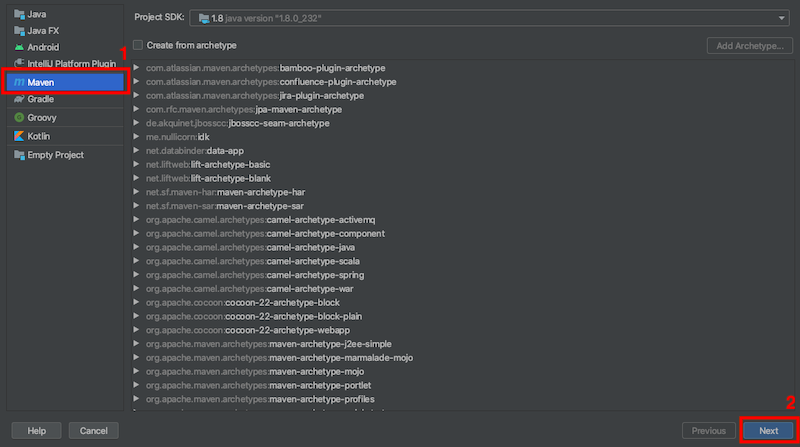Image resolution: width=800 pixels, height=447 pixels.
Task: Select cocoon-22-archetype-block-plain row
Action: (462, 316)
